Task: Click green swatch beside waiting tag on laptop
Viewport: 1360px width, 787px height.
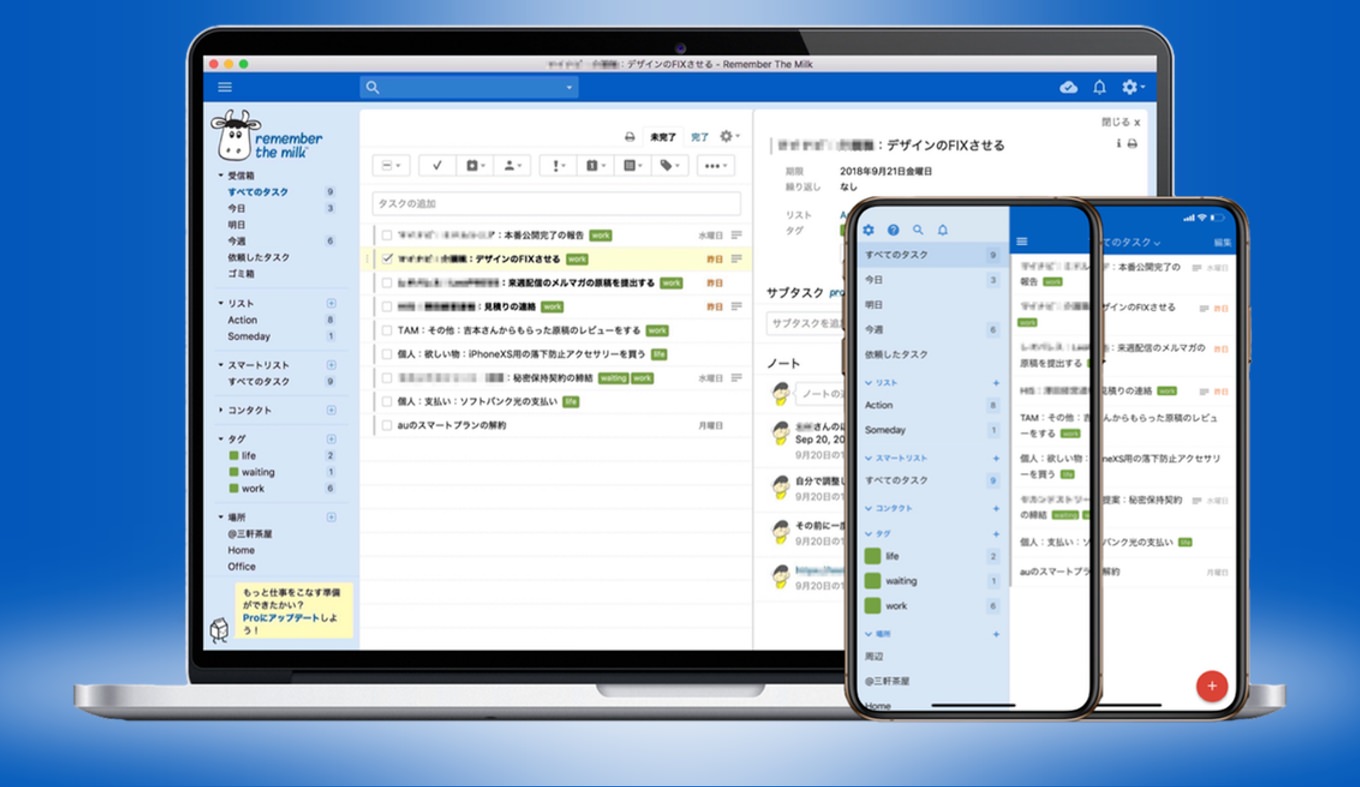Action: (233, 472)
